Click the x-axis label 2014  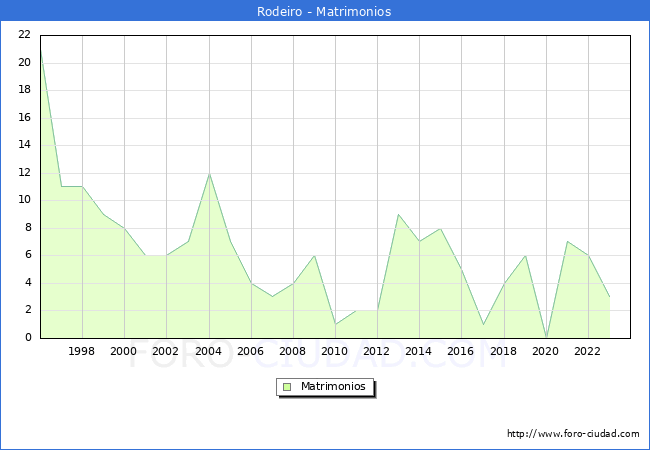pos(419,351)
